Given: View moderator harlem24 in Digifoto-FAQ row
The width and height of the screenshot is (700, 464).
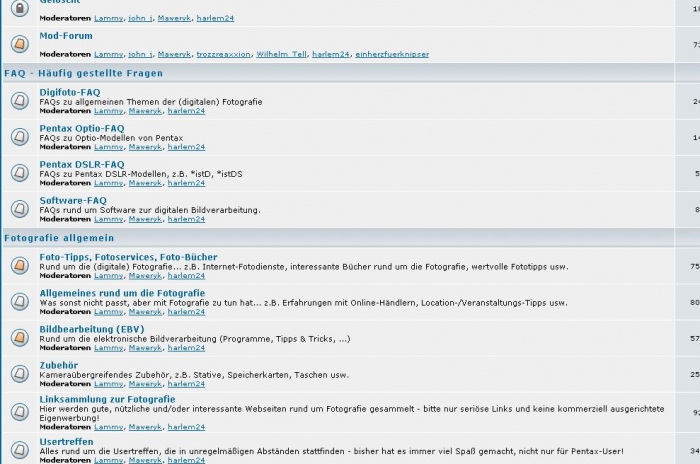Looking at the screenshot, I should [186, 111].
